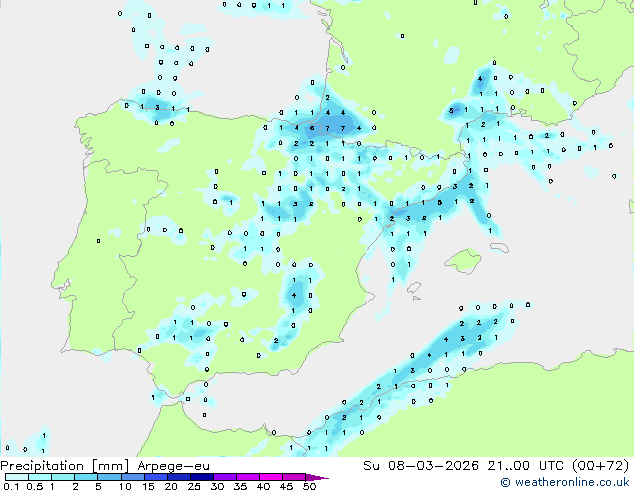Click the '45' legend scale label
Viewport: 634px width, 490px height.
(x=286, y=486)
